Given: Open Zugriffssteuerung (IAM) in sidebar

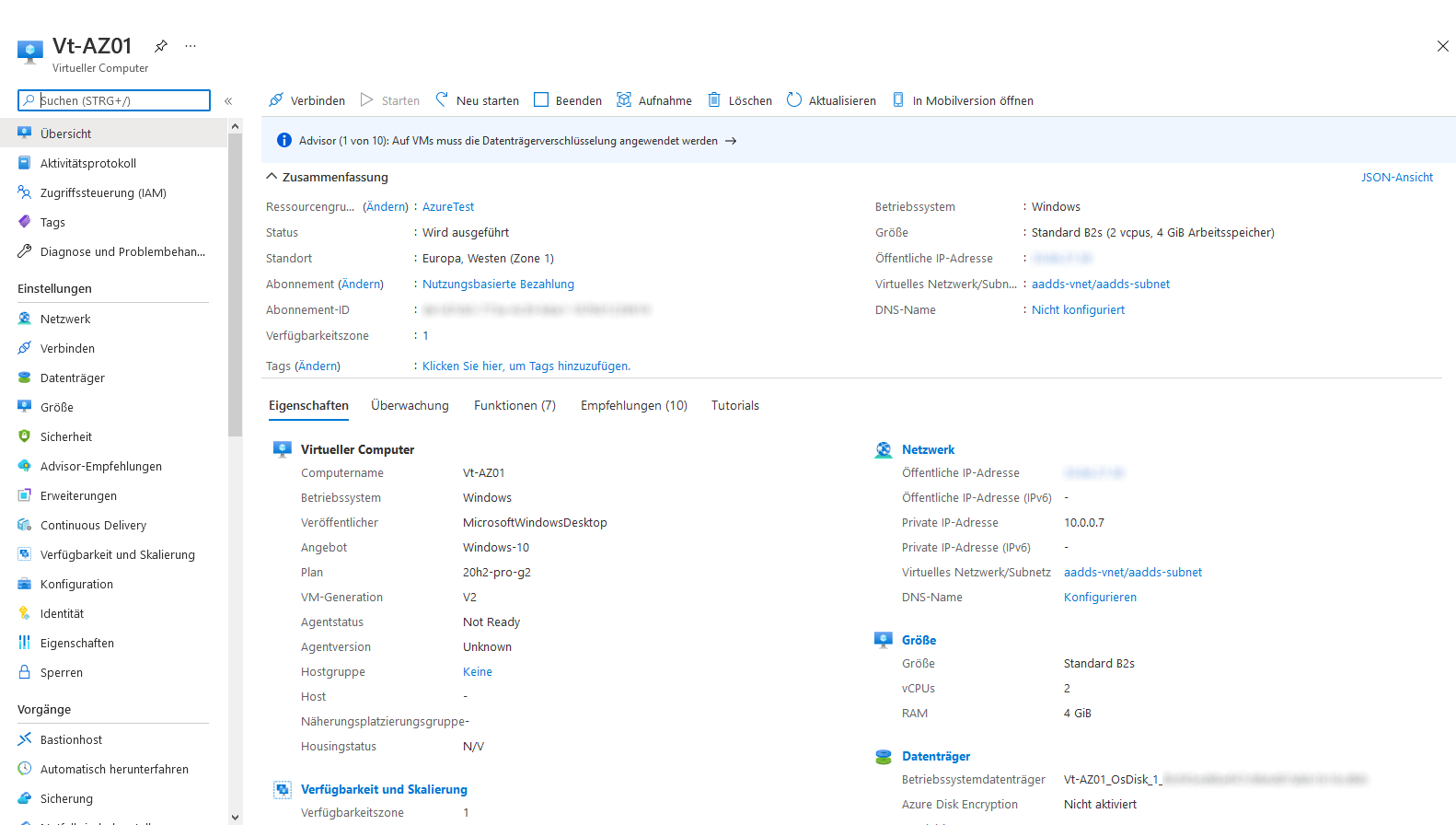Looking at the screenshot, I should point(113,192).
